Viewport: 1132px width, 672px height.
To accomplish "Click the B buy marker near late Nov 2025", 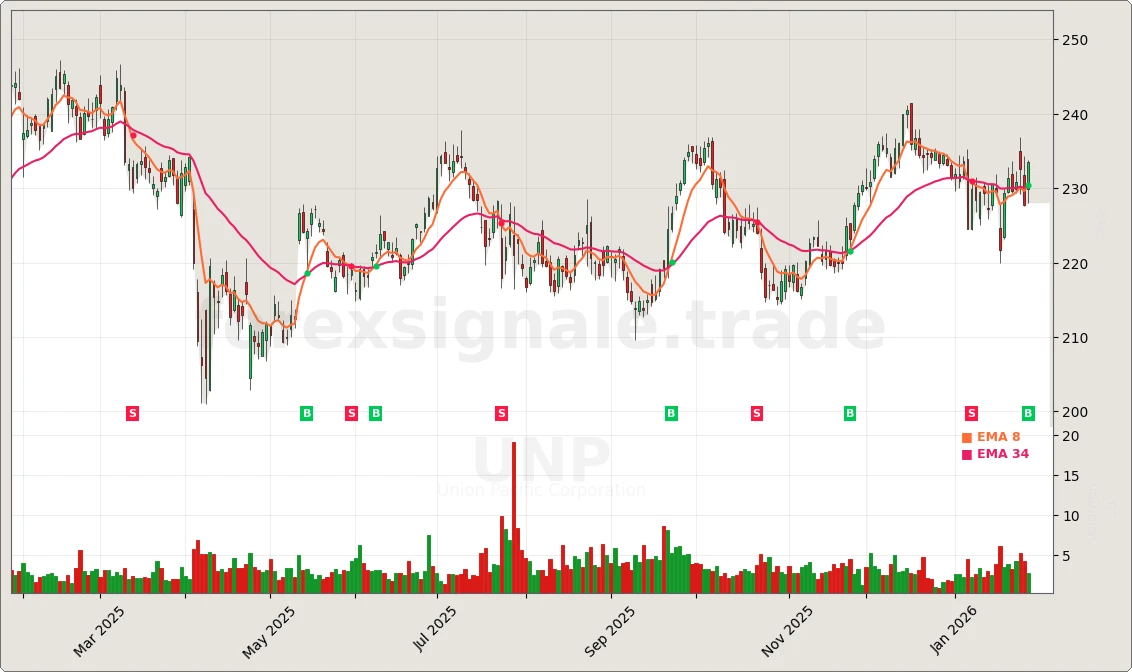I will point(848,412).
